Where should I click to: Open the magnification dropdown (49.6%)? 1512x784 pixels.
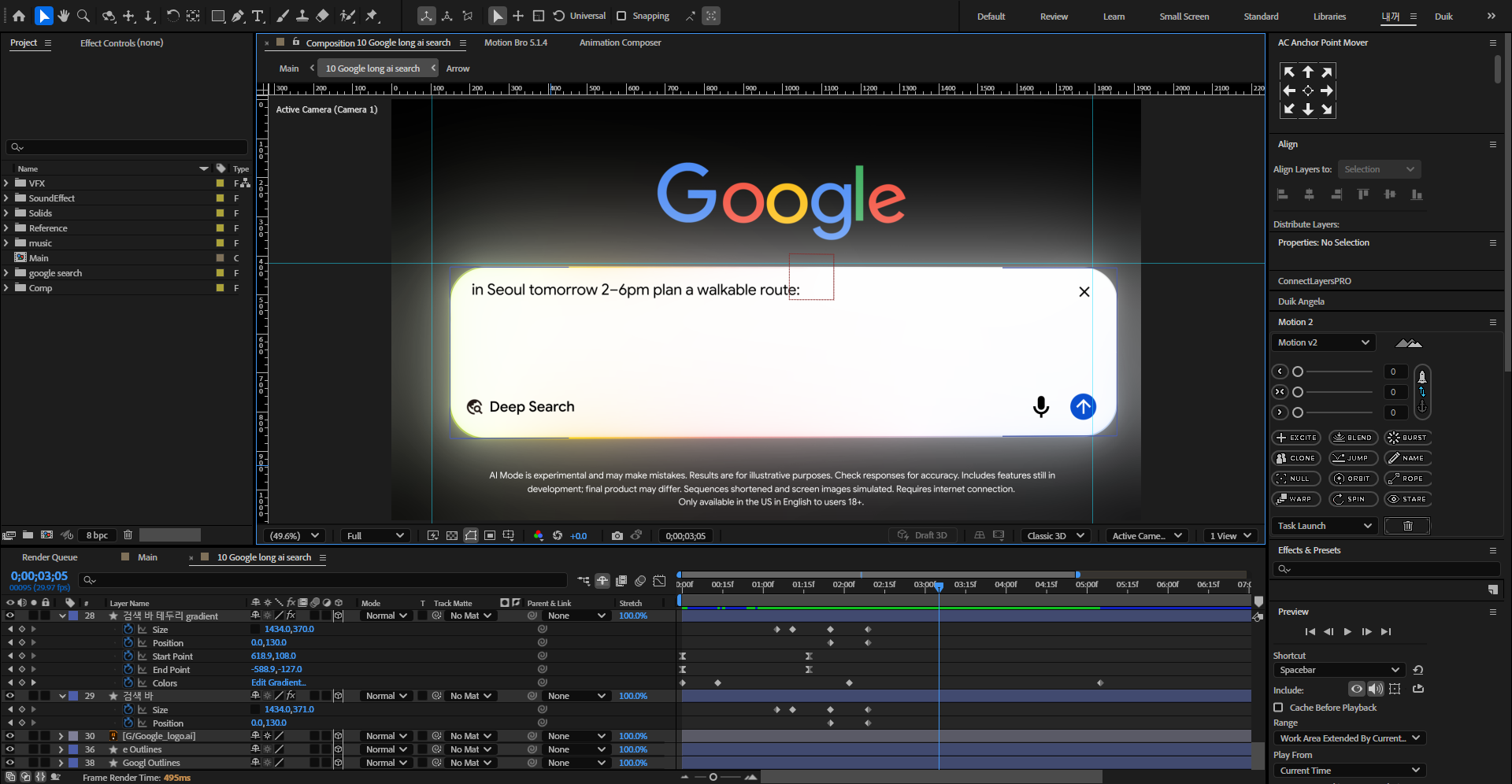pyautogui.click(x=295, y=536)
